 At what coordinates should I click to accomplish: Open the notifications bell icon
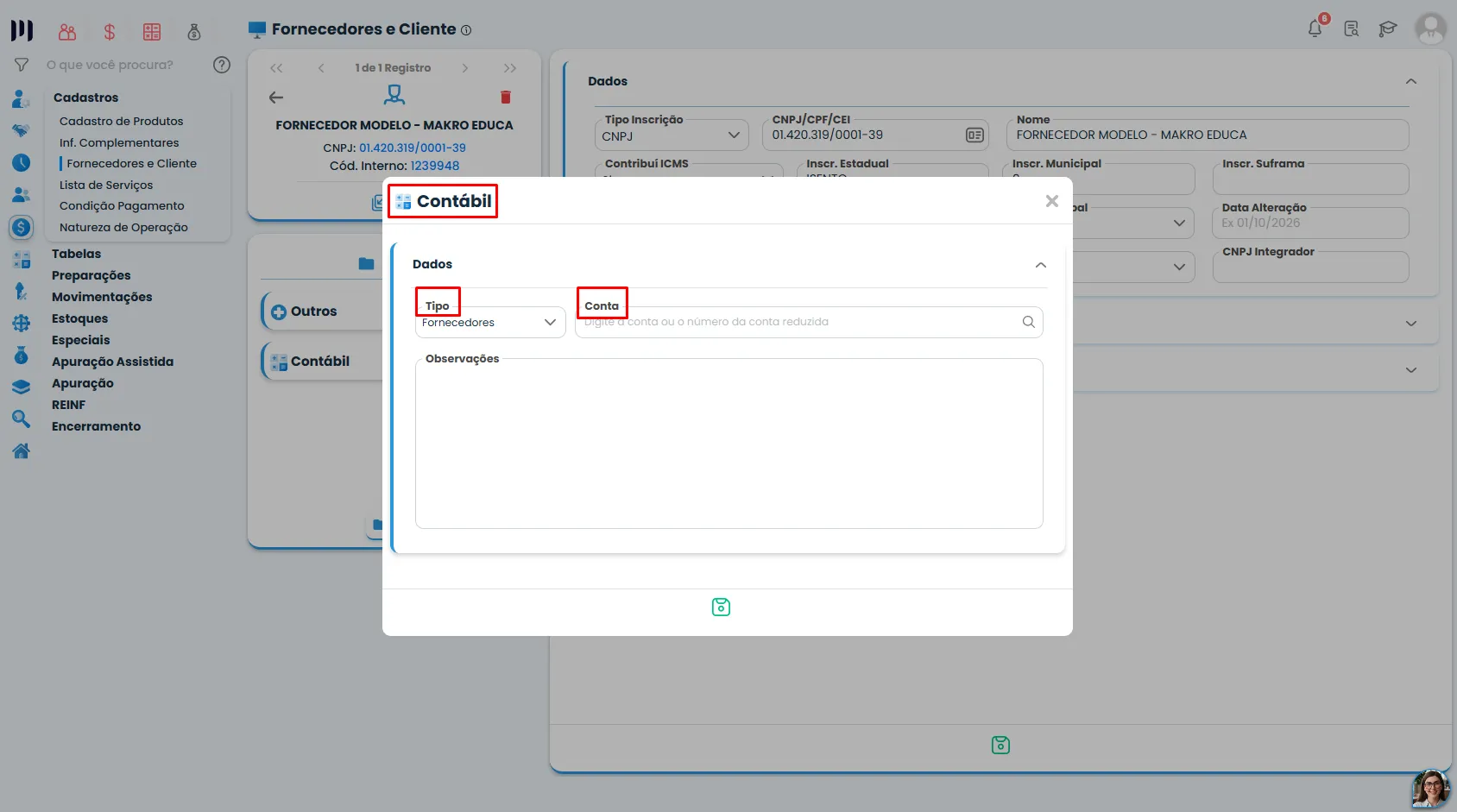click(1315, 28)
